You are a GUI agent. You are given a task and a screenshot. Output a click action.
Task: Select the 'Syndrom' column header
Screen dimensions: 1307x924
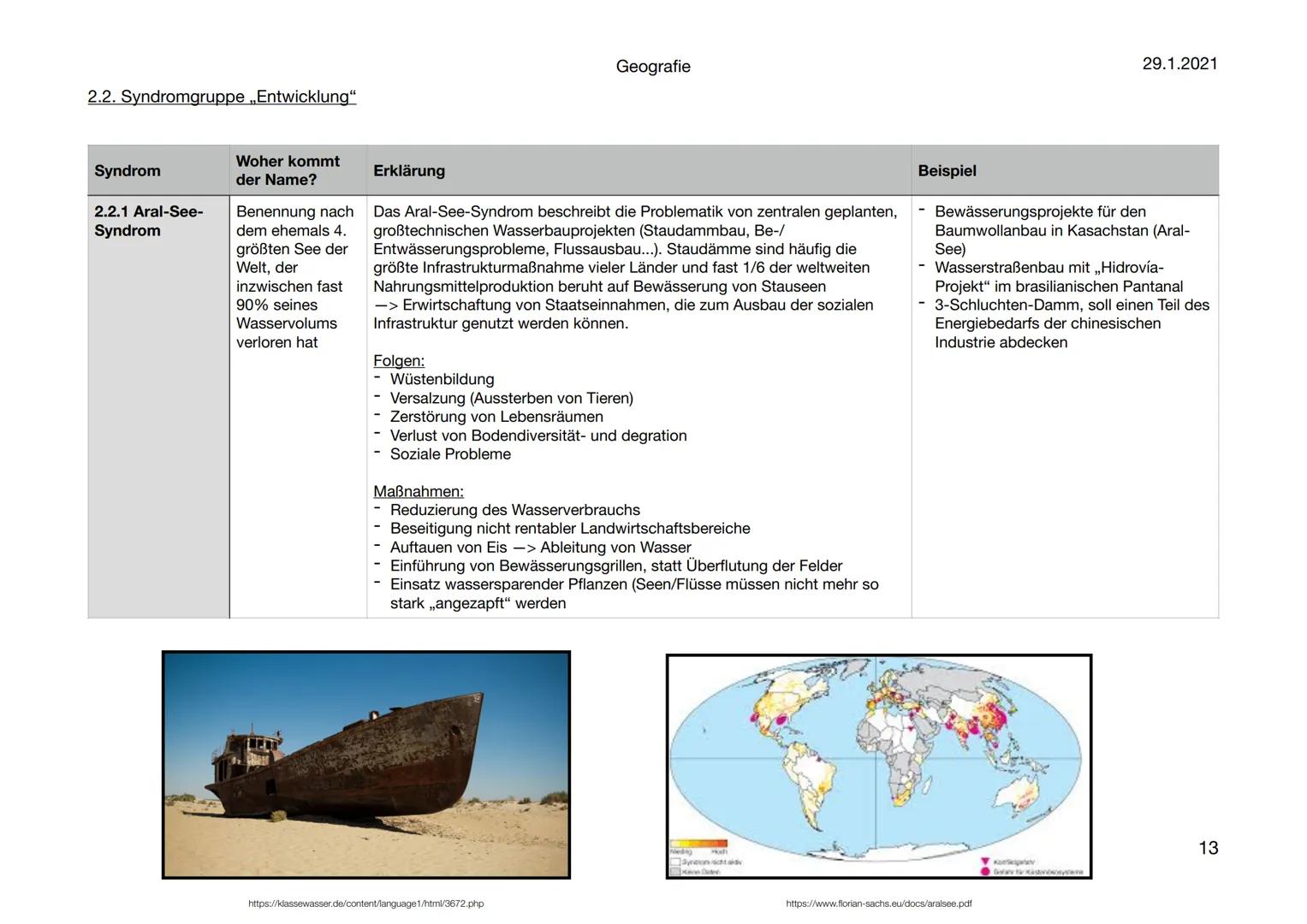click(x=128, y=170)
